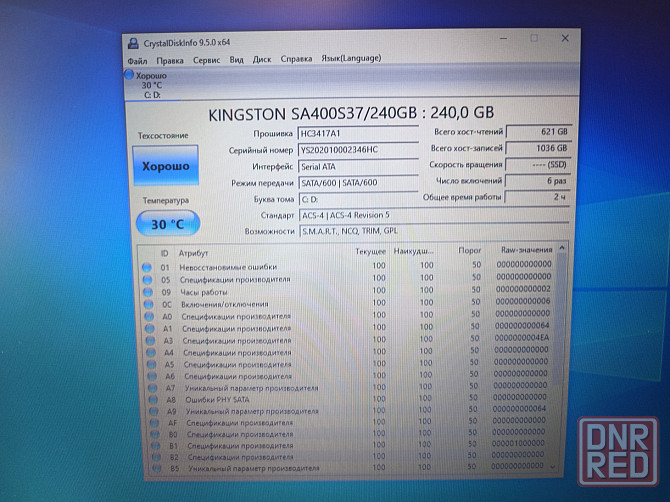Click the Невосстановимые ошибки attribute name
The image size is (670, 502).
(228, 267)
